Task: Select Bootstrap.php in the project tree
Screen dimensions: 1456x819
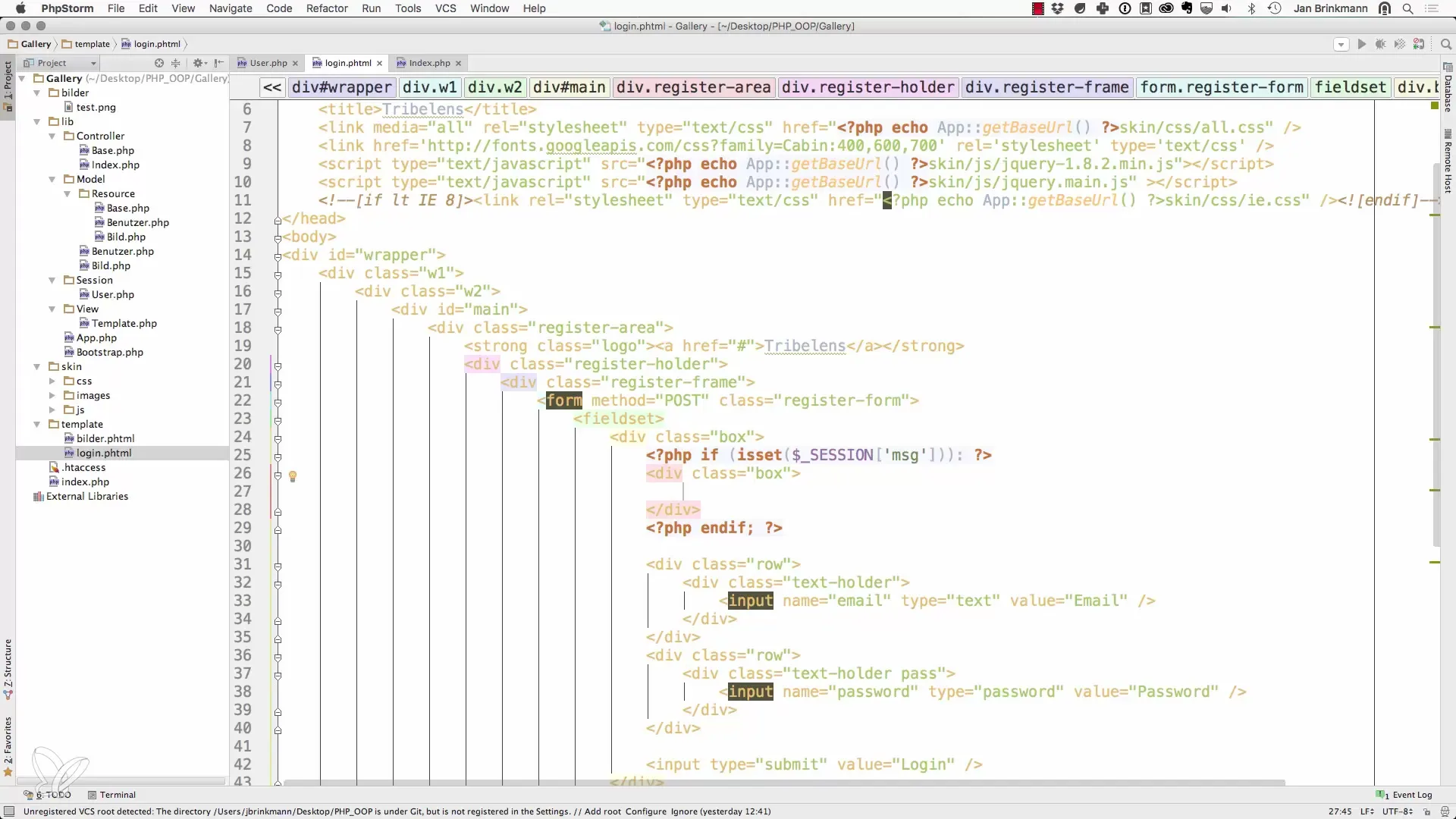Action: (x=109, y=352)
